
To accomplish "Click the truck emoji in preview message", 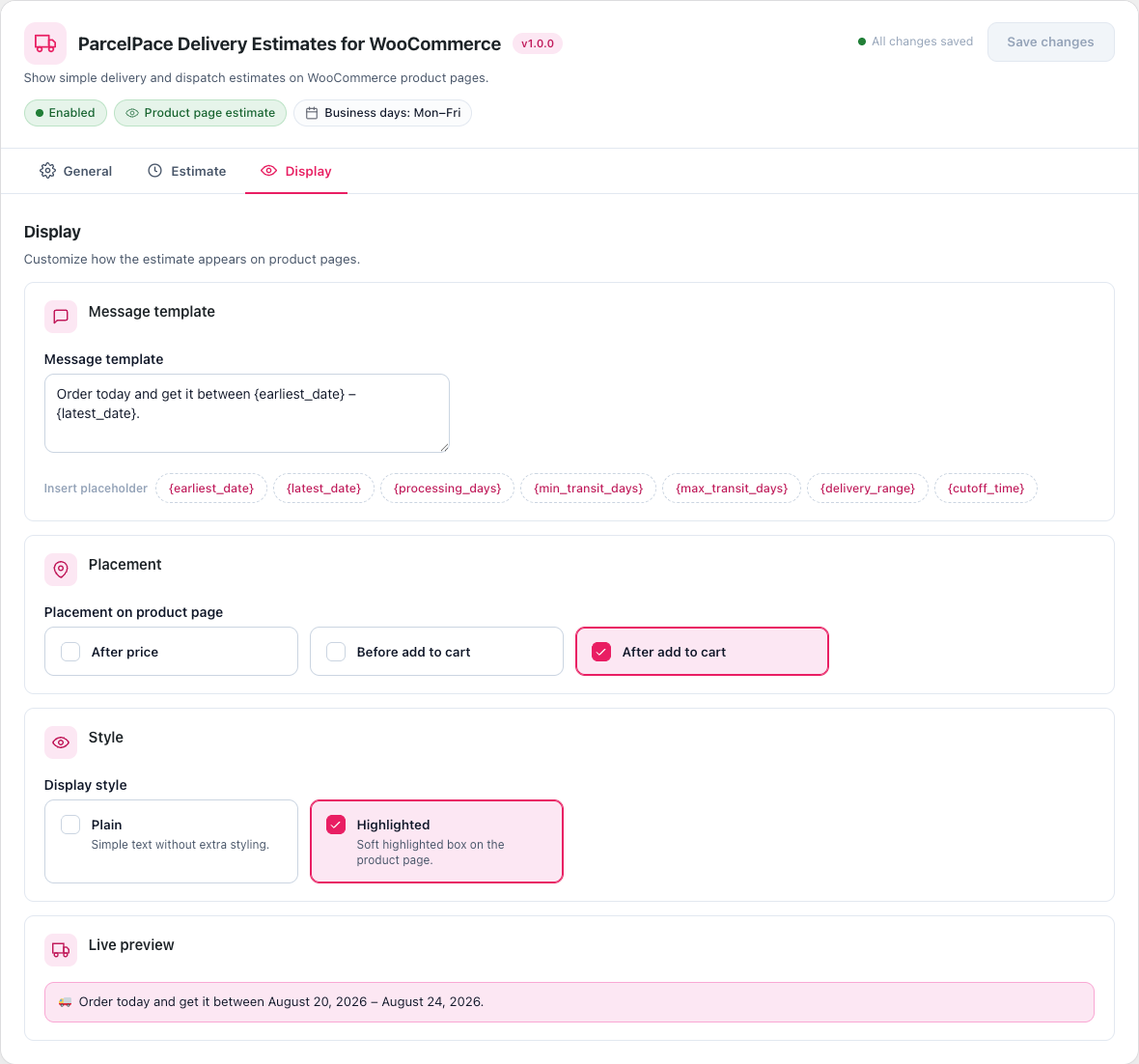I will coord(66,1002).
